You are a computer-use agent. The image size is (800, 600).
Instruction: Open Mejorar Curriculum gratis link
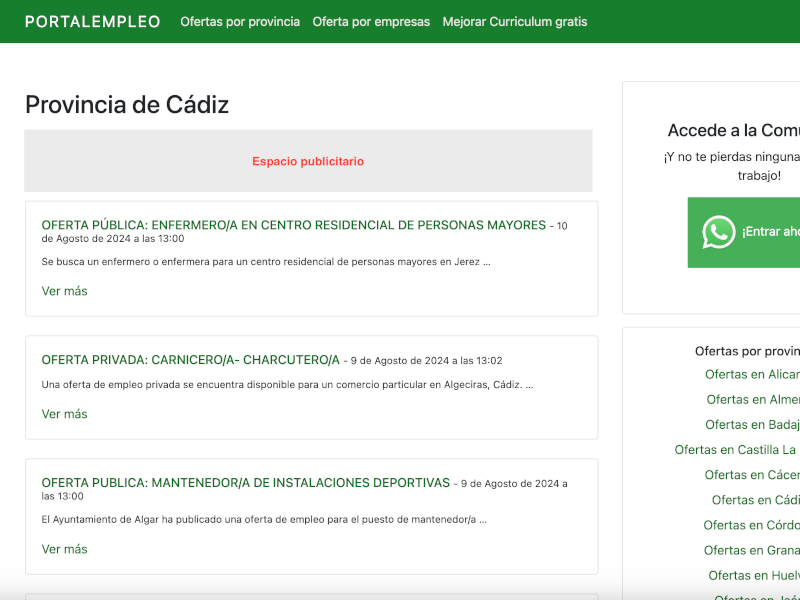coord(515,22)
